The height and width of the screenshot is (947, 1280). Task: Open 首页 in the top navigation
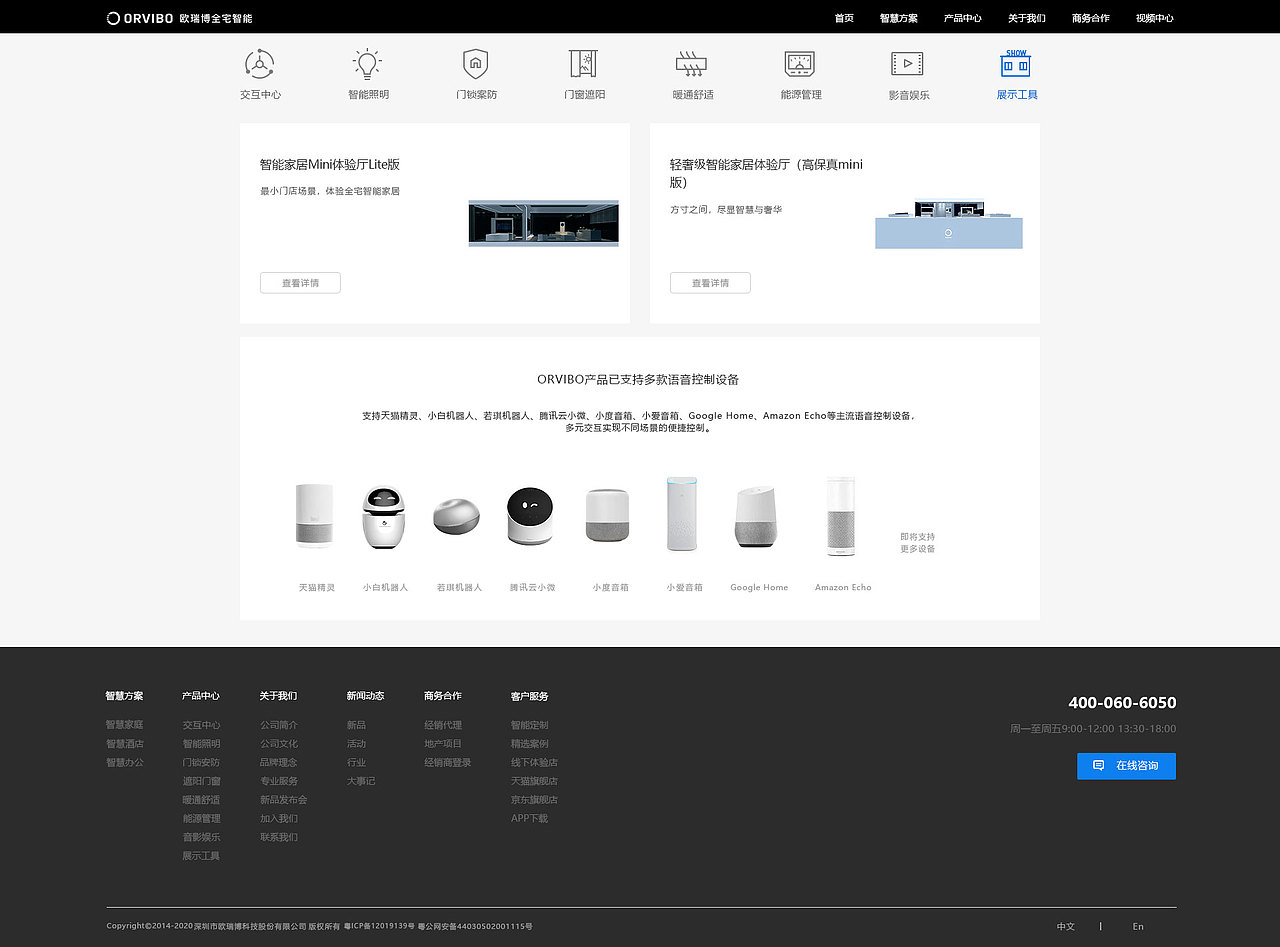click(x=844, y=18)
